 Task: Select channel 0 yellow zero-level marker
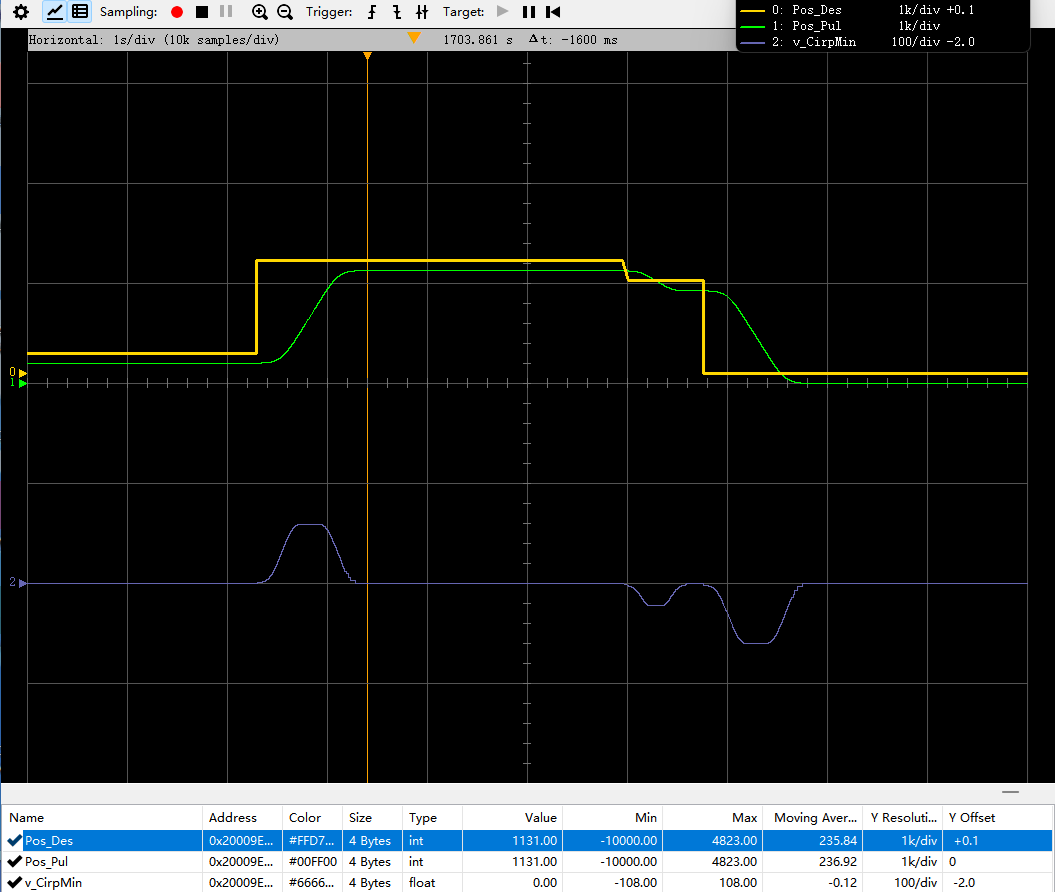22,373
